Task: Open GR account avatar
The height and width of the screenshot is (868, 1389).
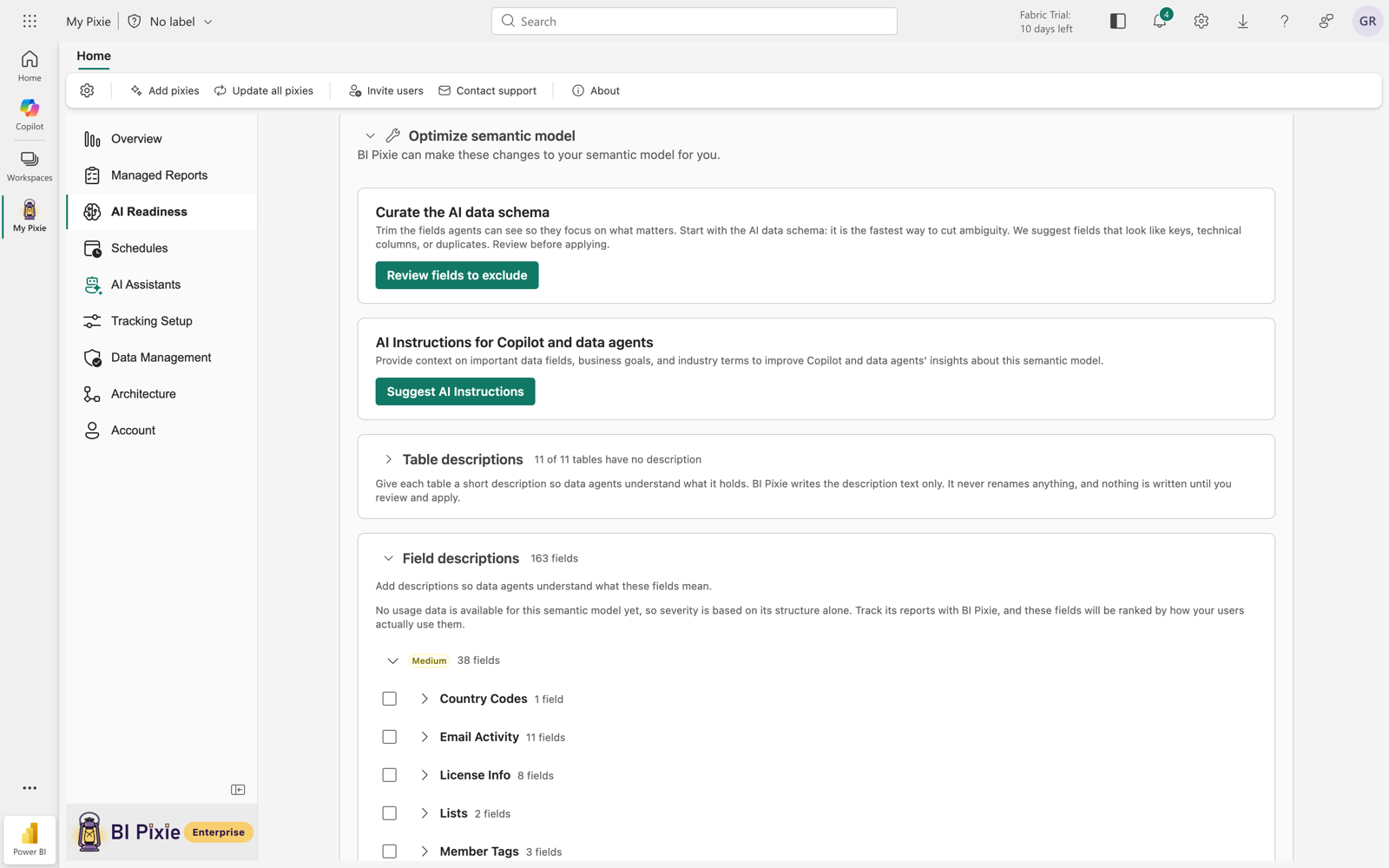Action: click(x=1367, y=21)
